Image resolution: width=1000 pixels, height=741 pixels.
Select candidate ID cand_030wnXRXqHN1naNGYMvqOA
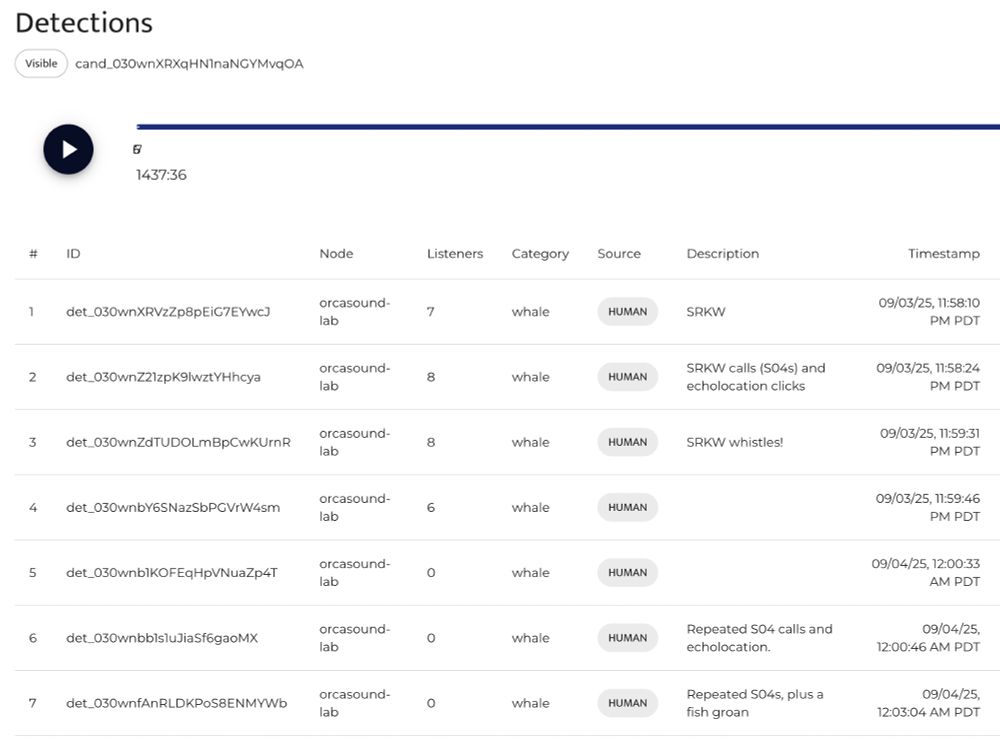189,64
